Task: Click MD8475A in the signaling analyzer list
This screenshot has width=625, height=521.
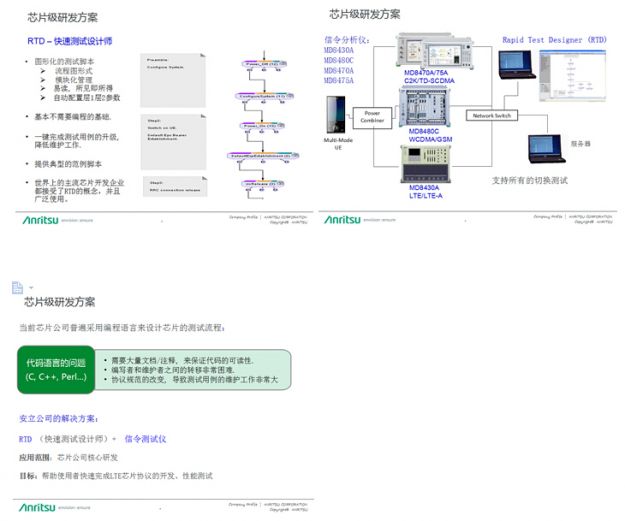Action: [339, 81]
